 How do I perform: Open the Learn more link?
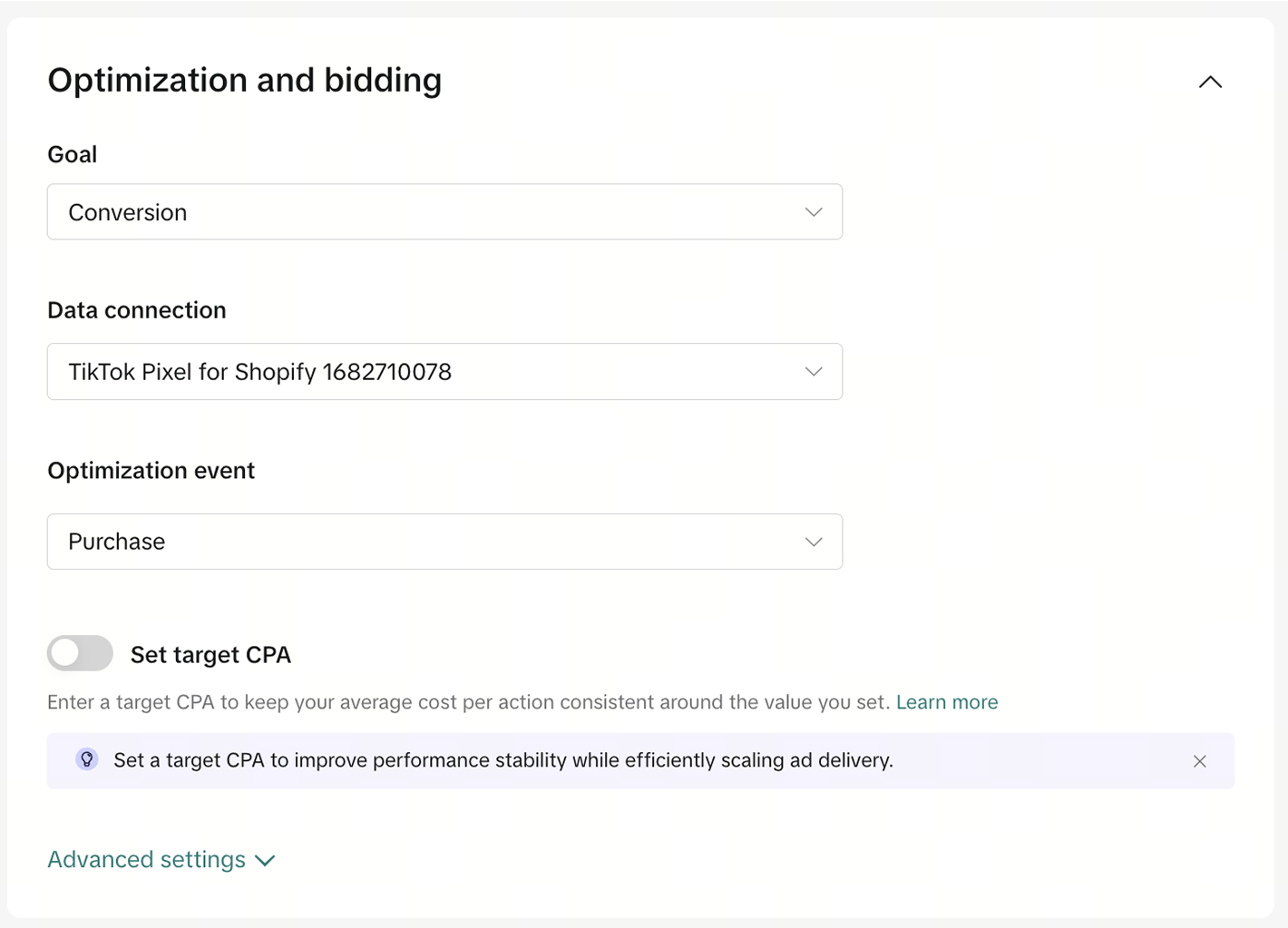pos(946,702)
